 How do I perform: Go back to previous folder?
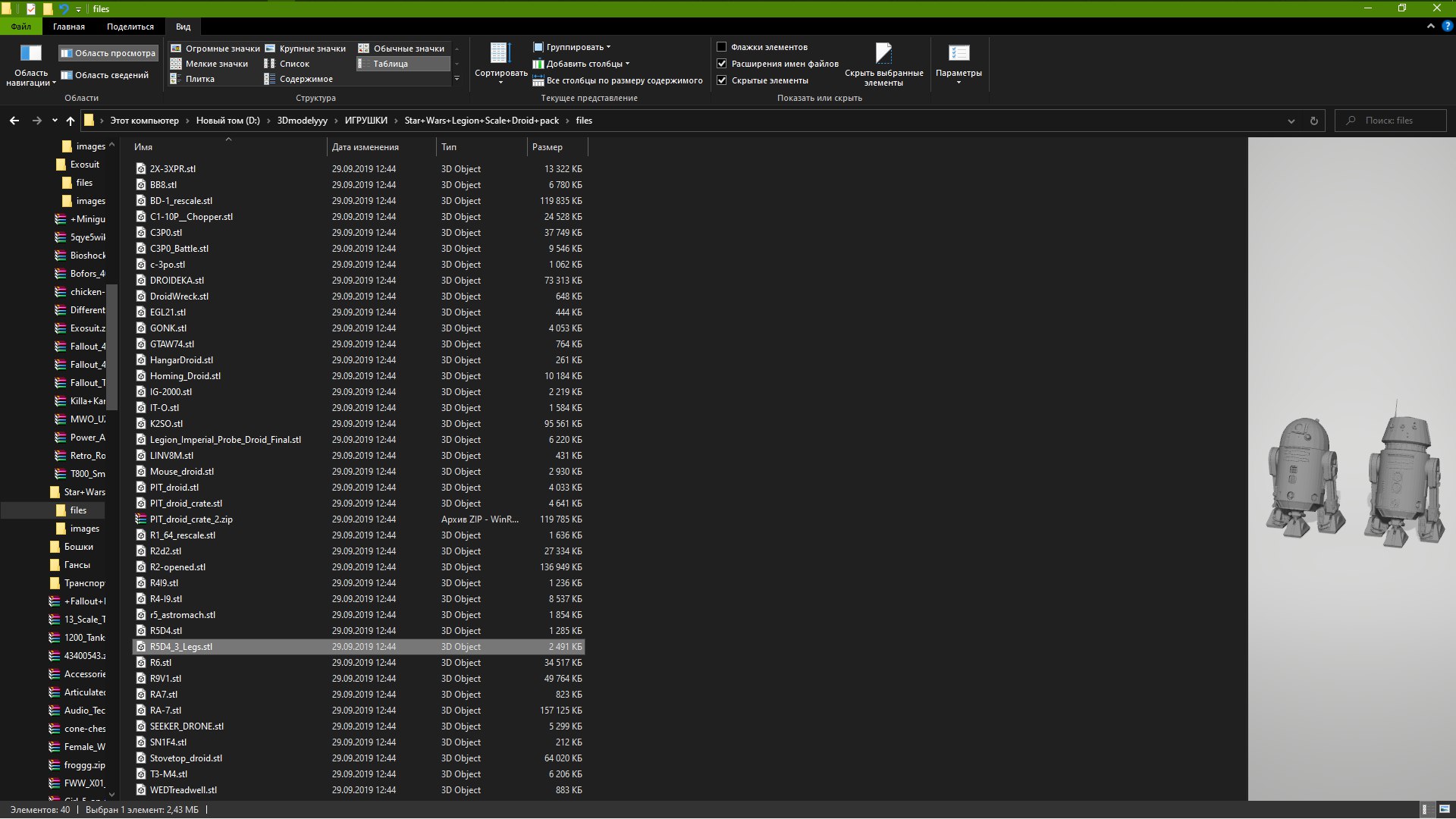[x=14, y=121]
